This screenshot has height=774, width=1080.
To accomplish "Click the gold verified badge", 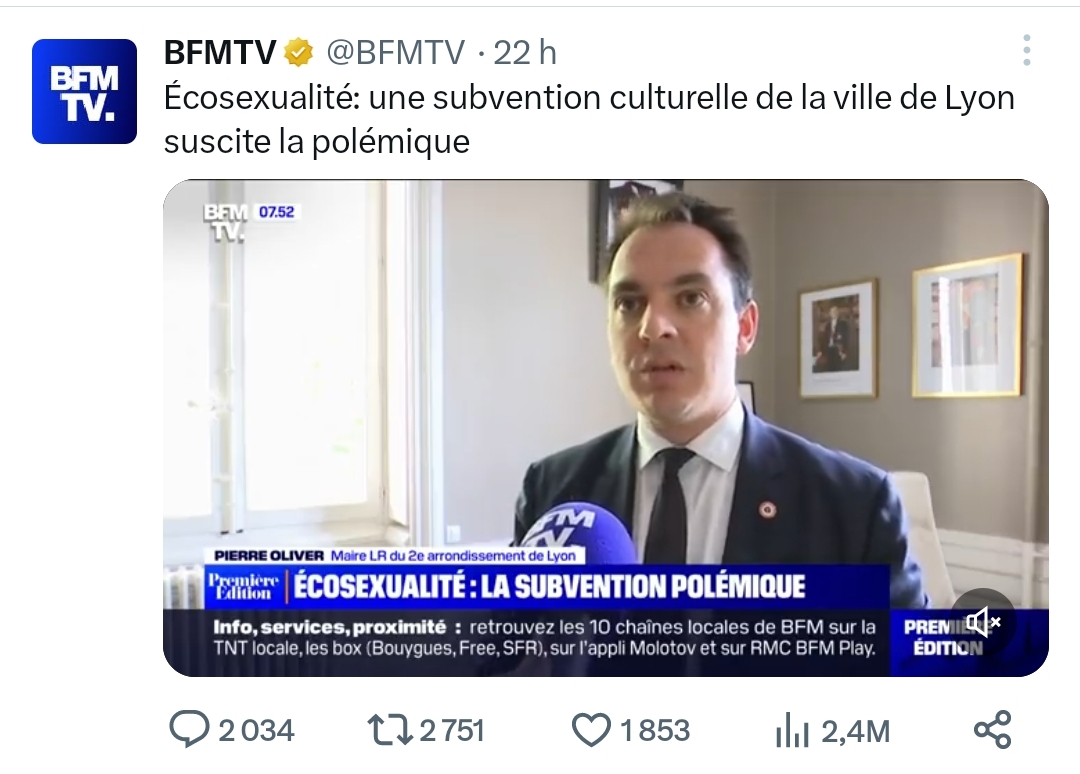I will [299, 52].
